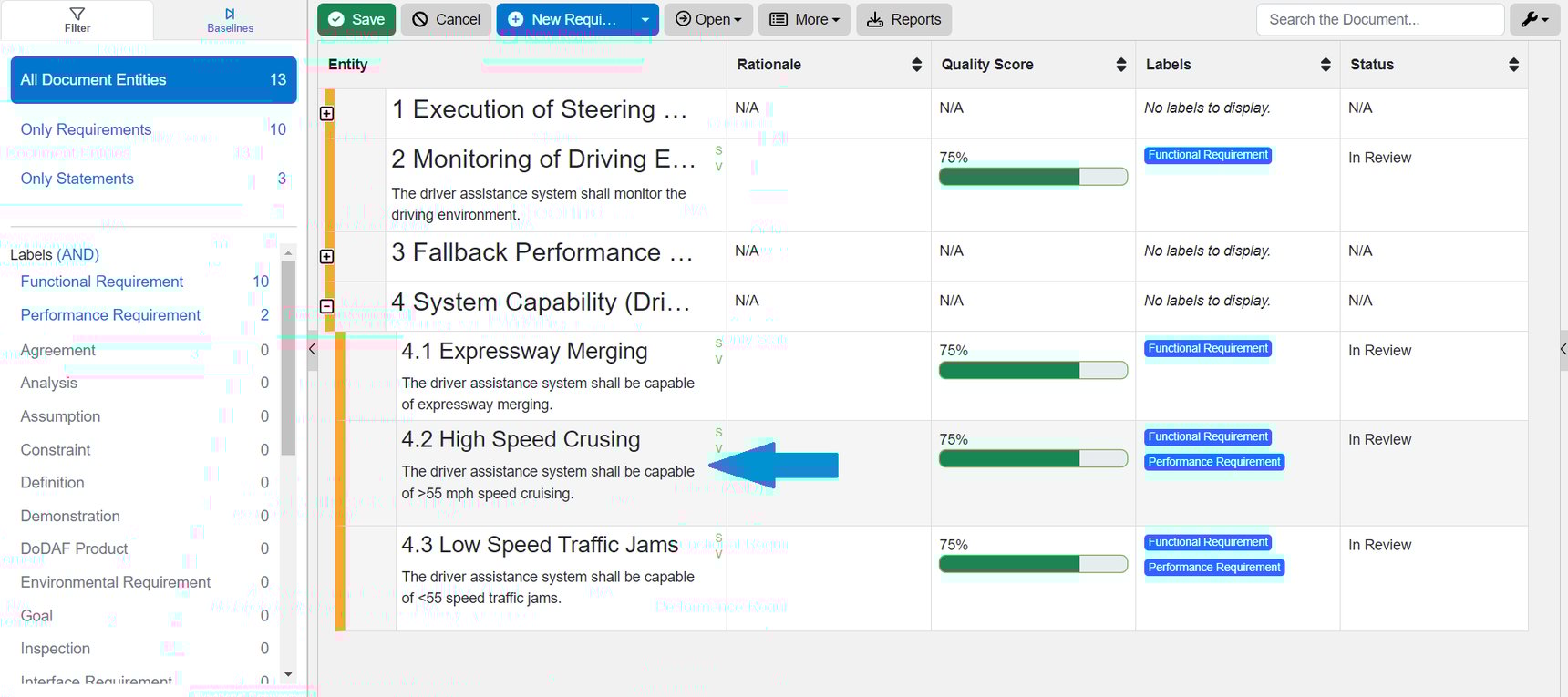Screen dimensions: 1568x697
Task: Save the document changes
Action: click(356, 19)
